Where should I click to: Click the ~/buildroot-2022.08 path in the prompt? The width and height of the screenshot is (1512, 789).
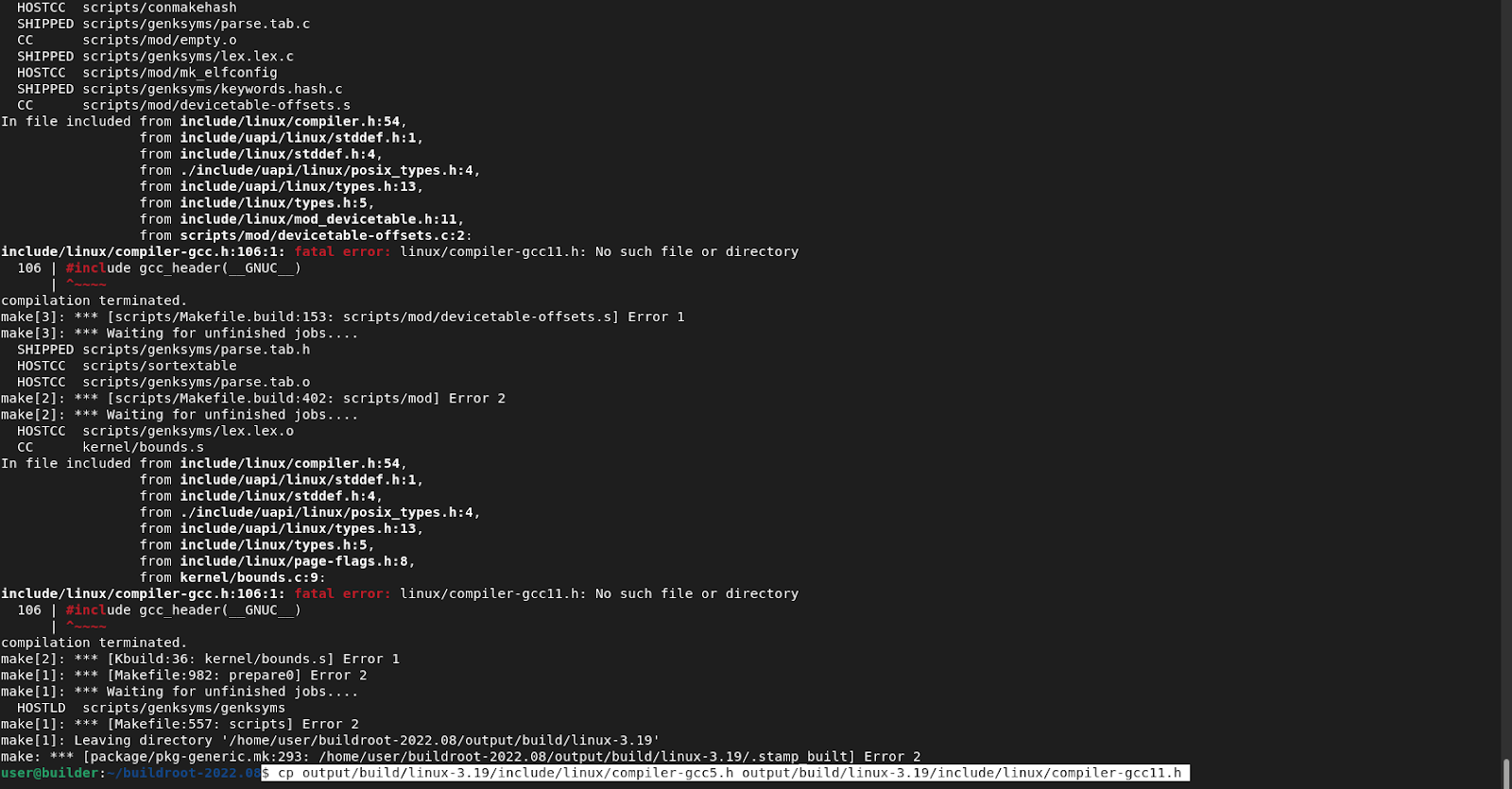183,773
